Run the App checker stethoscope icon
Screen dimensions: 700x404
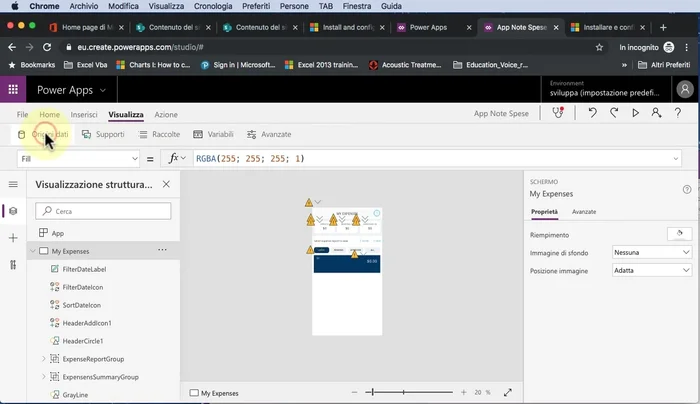558,113
